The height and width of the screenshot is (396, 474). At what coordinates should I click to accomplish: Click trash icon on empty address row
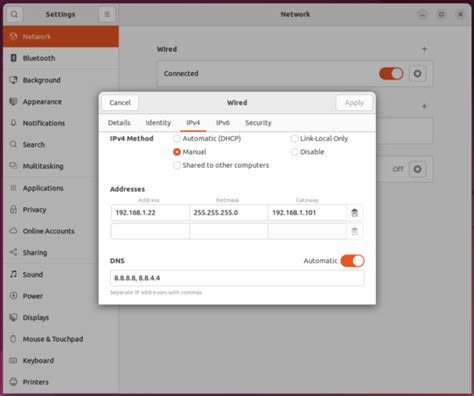355,231
